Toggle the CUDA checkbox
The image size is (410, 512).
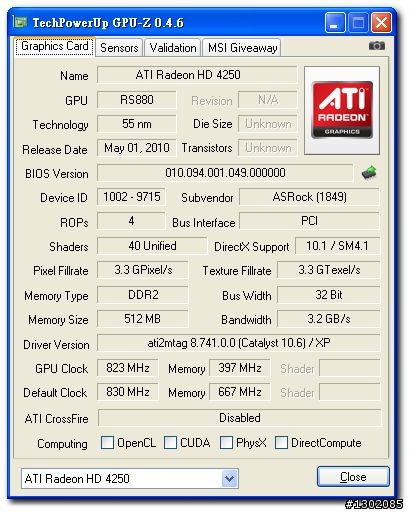tap(170, 443)
